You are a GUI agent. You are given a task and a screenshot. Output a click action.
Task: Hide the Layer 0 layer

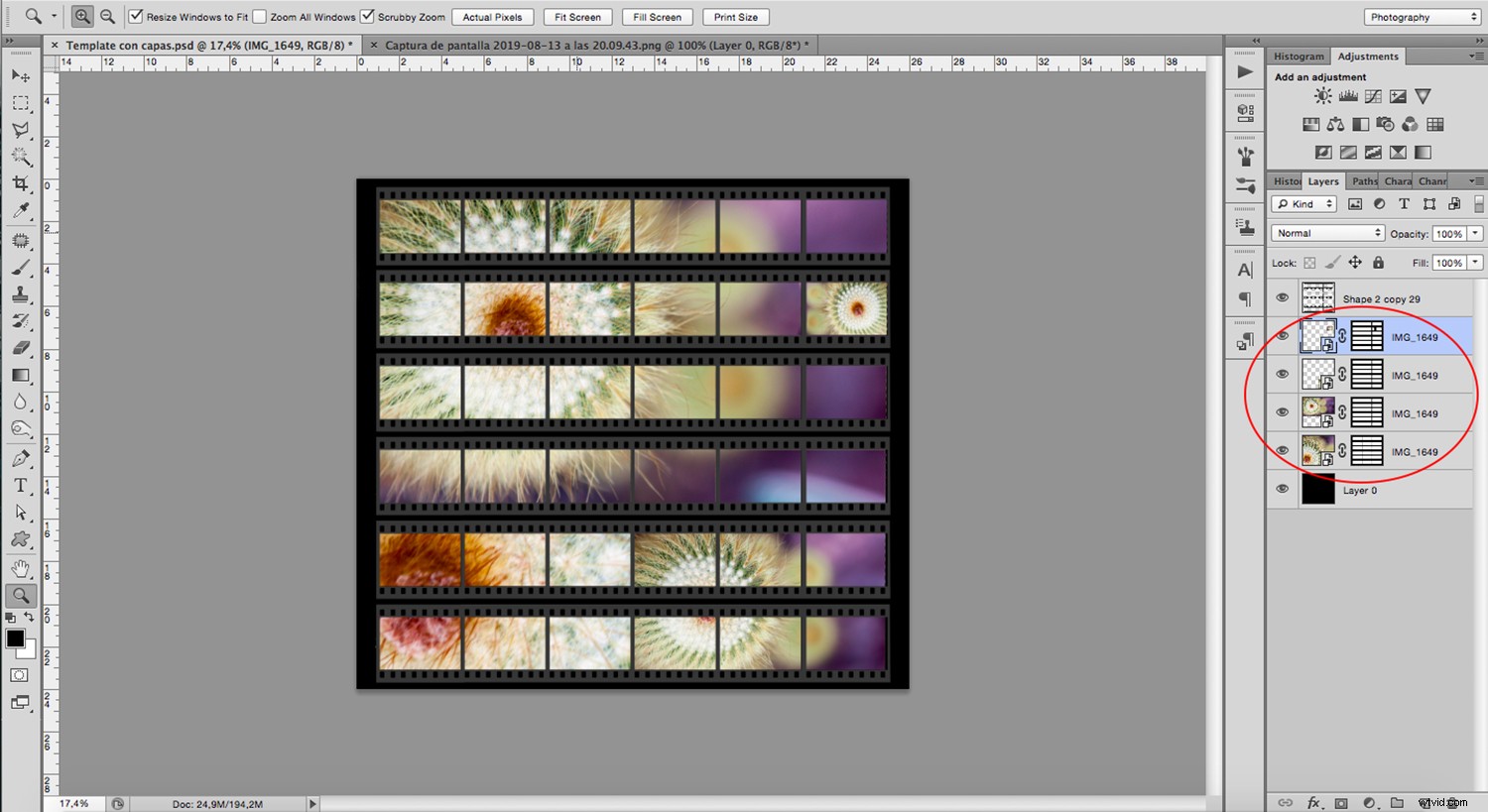(1282, 488)
